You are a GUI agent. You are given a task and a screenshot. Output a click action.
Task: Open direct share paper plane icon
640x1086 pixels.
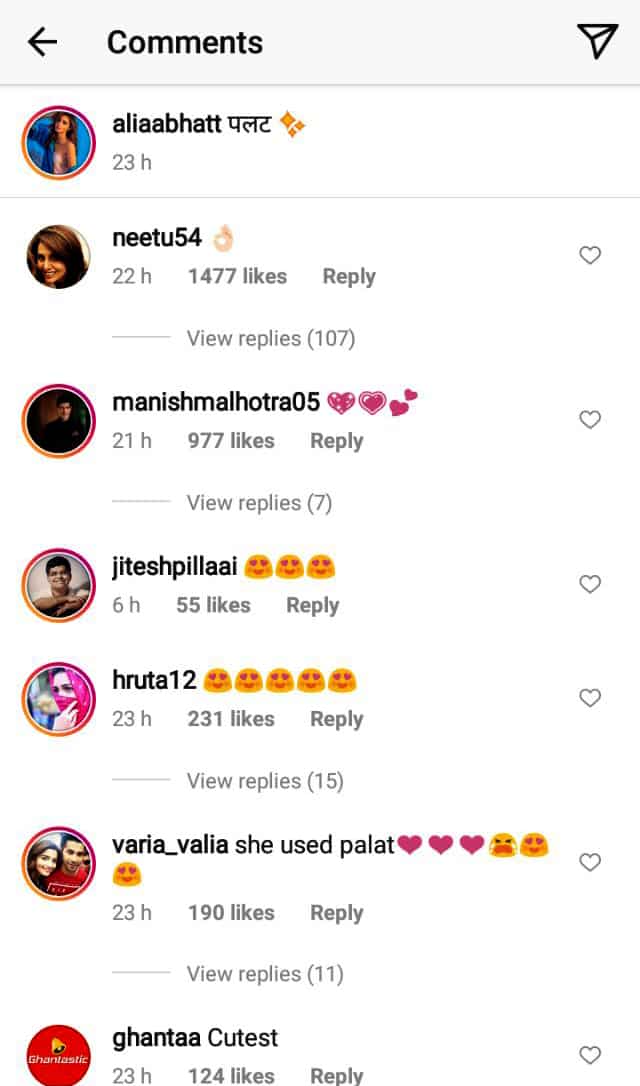click(597, 41)
